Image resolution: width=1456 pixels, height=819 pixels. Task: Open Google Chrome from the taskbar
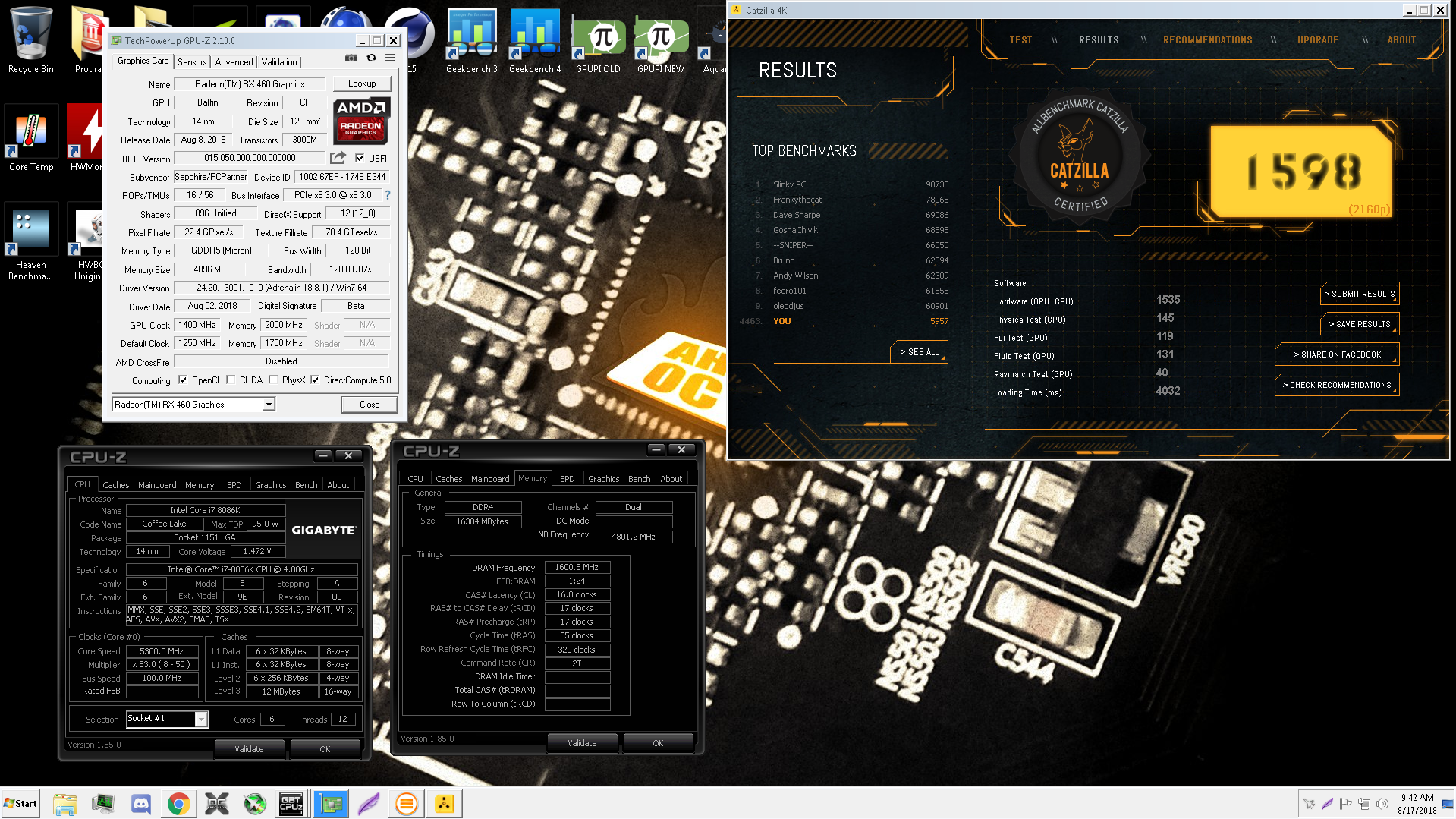click(178, 804)
